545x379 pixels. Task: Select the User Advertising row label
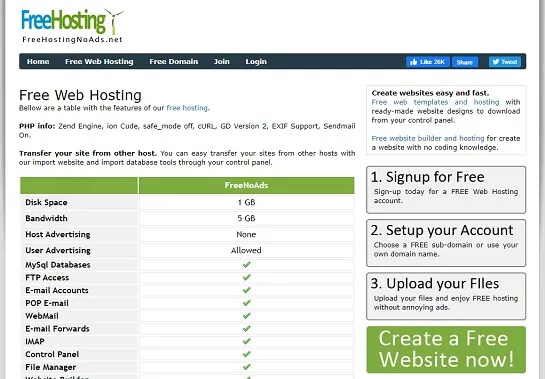pyautogui.click(x=58, y=250)
